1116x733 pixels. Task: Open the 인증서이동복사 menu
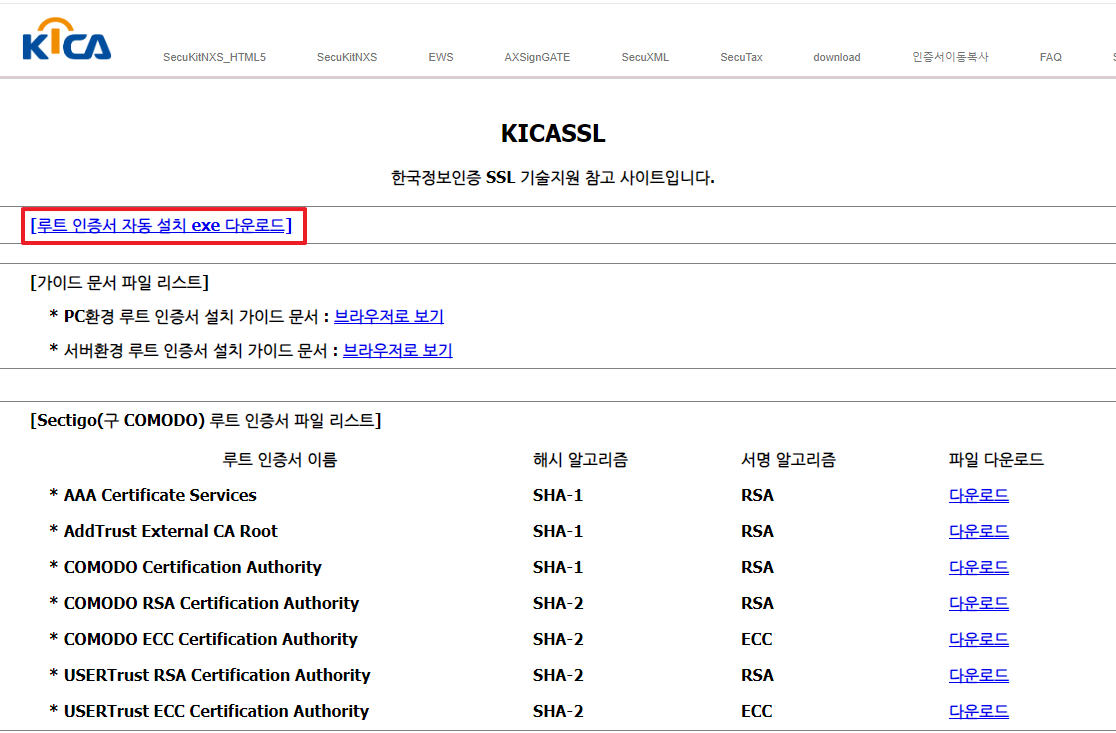tap(950, 57)
